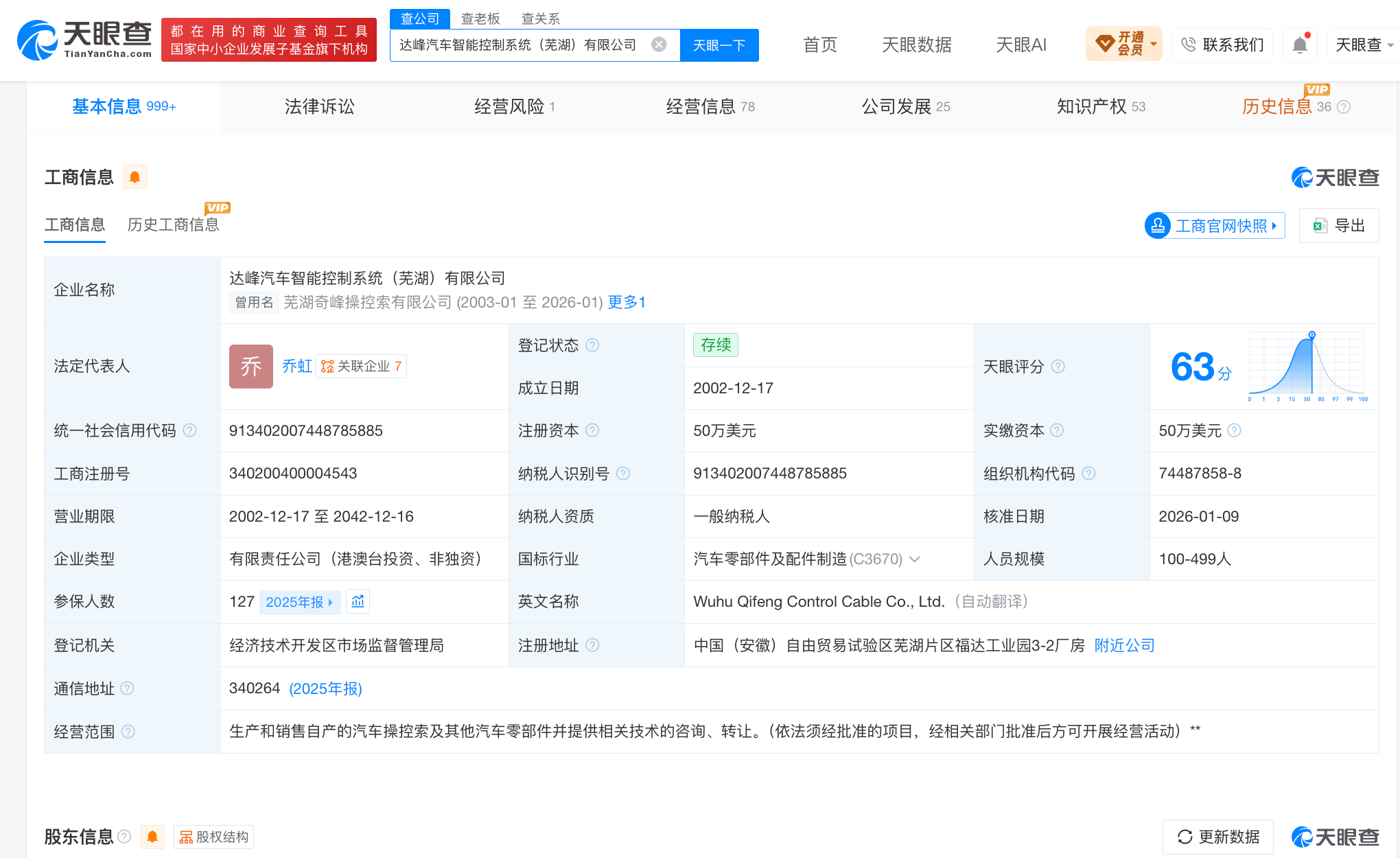Click the bell icon next to 工商信息 heading

click(x=135, y=177)
